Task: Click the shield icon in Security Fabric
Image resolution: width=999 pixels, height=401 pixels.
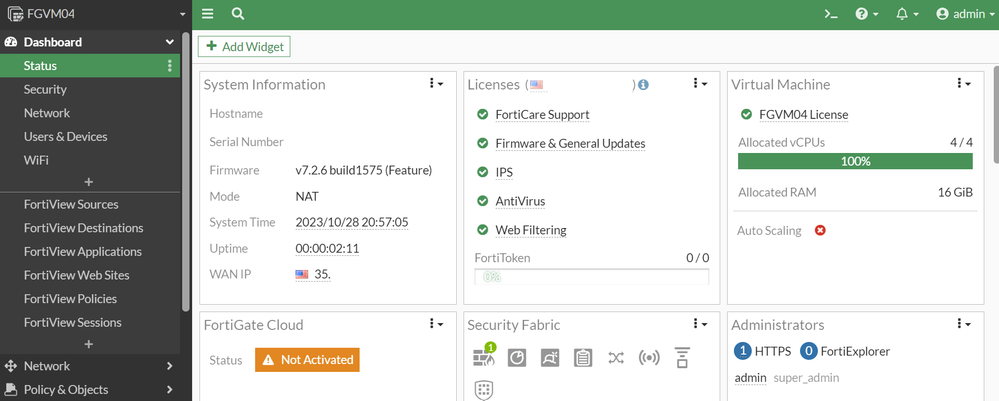Action: point(484,390)
